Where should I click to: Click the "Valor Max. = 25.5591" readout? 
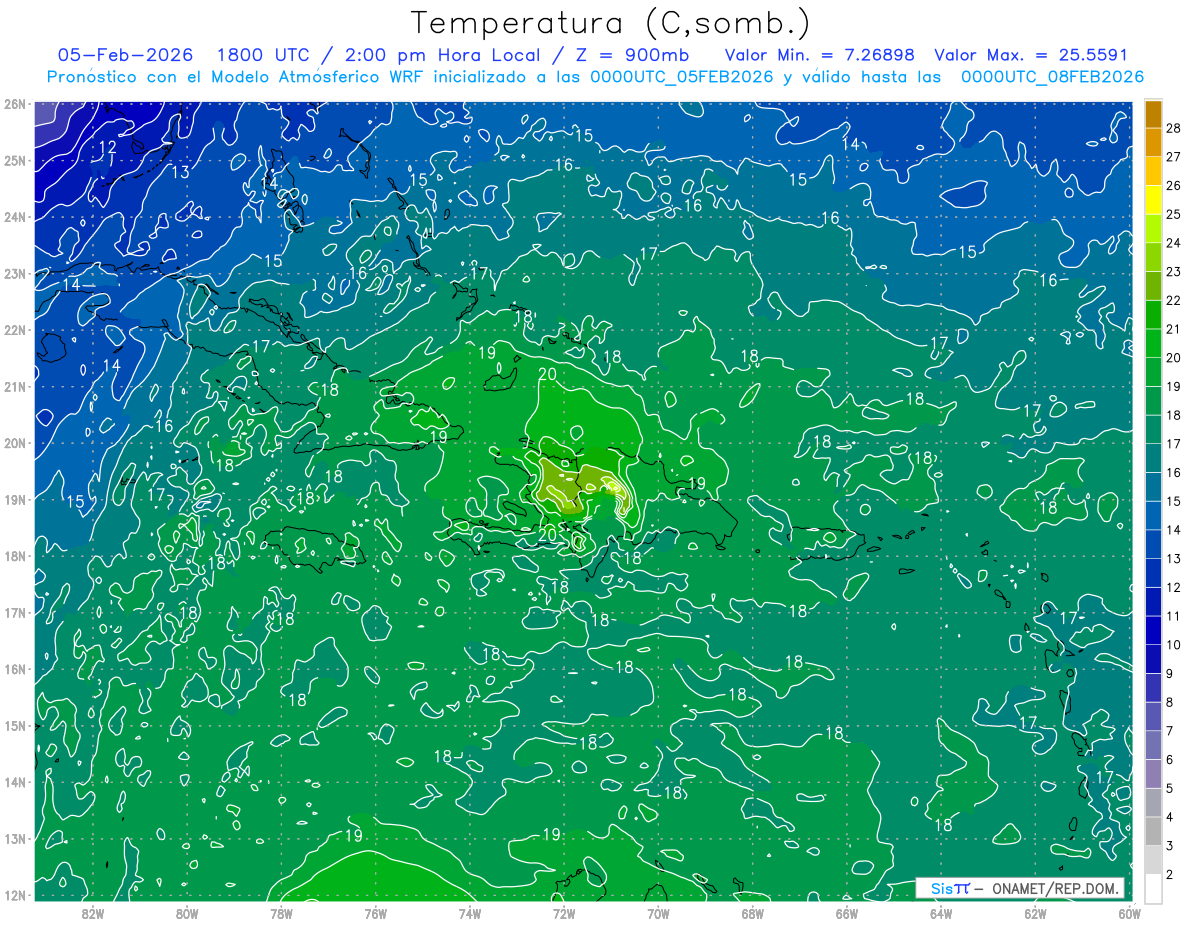pos(1032,55)
